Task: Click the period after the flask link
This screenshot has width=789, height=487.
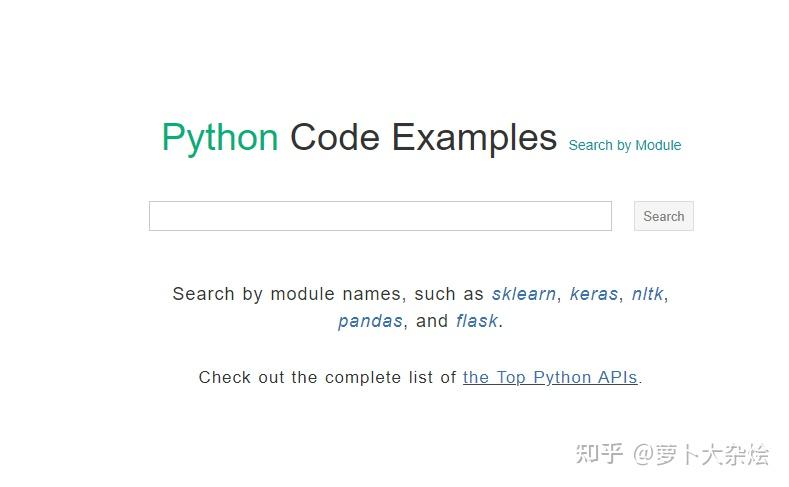Action: tap(501, 322)
